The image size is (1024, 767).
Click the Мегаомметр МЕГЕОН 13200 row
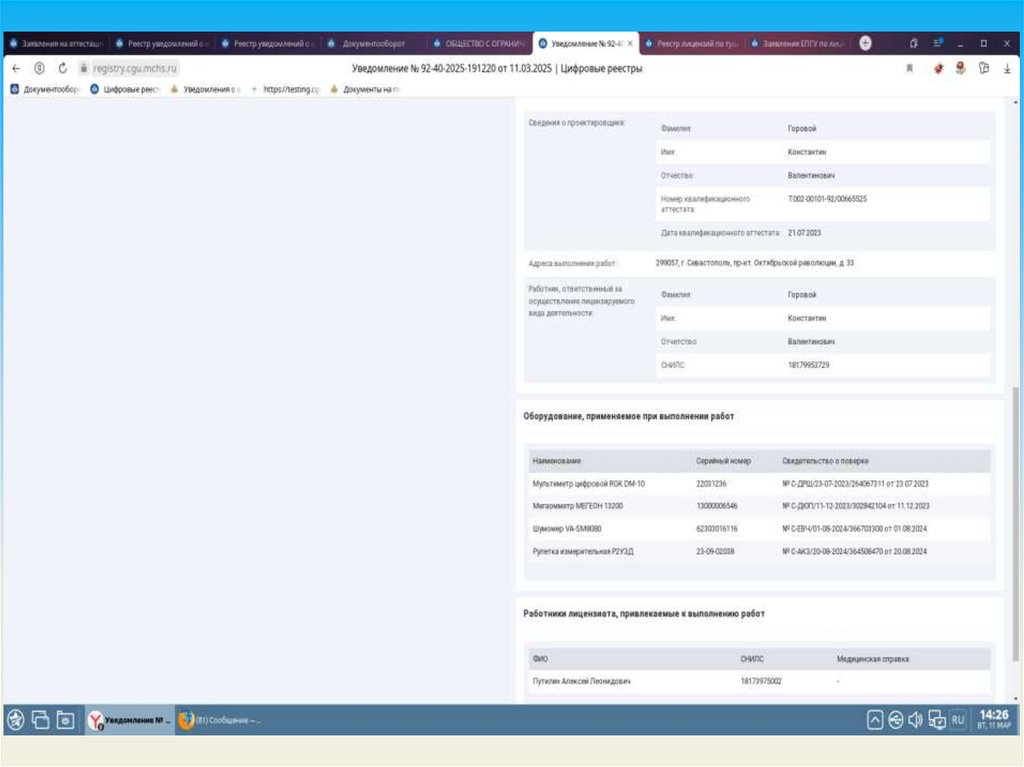[x=760, y=506]
